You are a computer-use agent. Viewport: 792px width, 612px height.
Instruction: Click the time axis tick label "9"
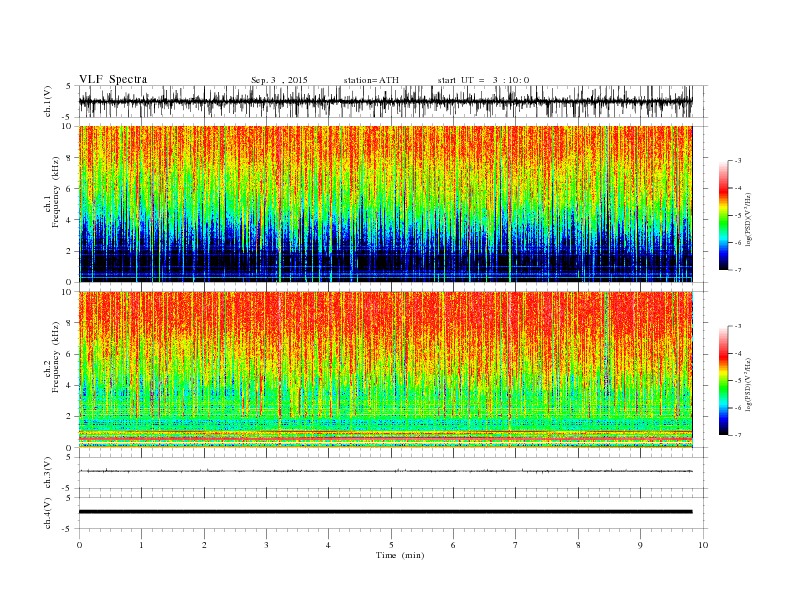tap(640, 545)
